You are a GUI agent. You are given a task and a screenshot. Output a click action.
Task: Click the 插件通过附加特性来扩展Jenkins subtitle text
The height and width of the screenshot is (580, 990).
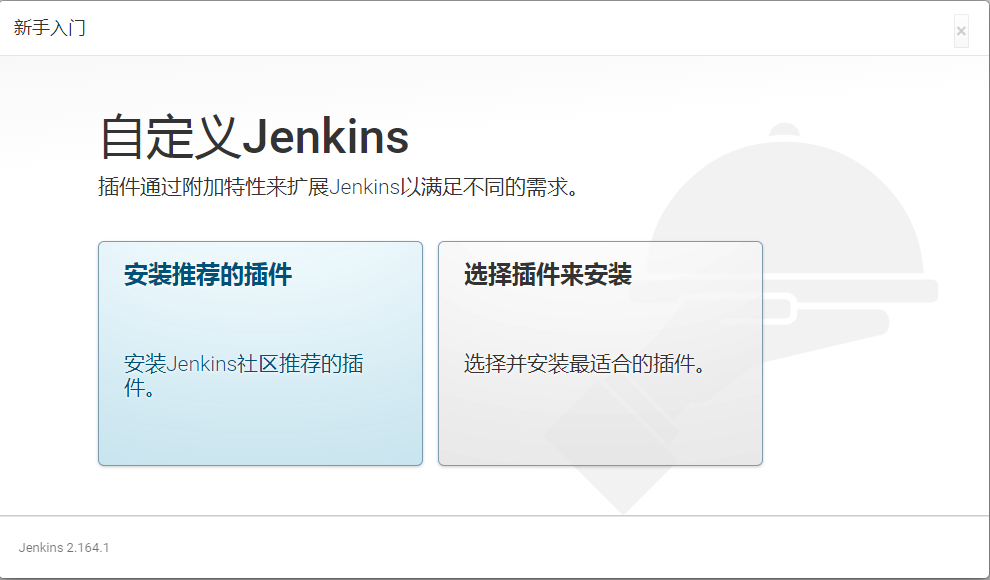coord(338,187)
